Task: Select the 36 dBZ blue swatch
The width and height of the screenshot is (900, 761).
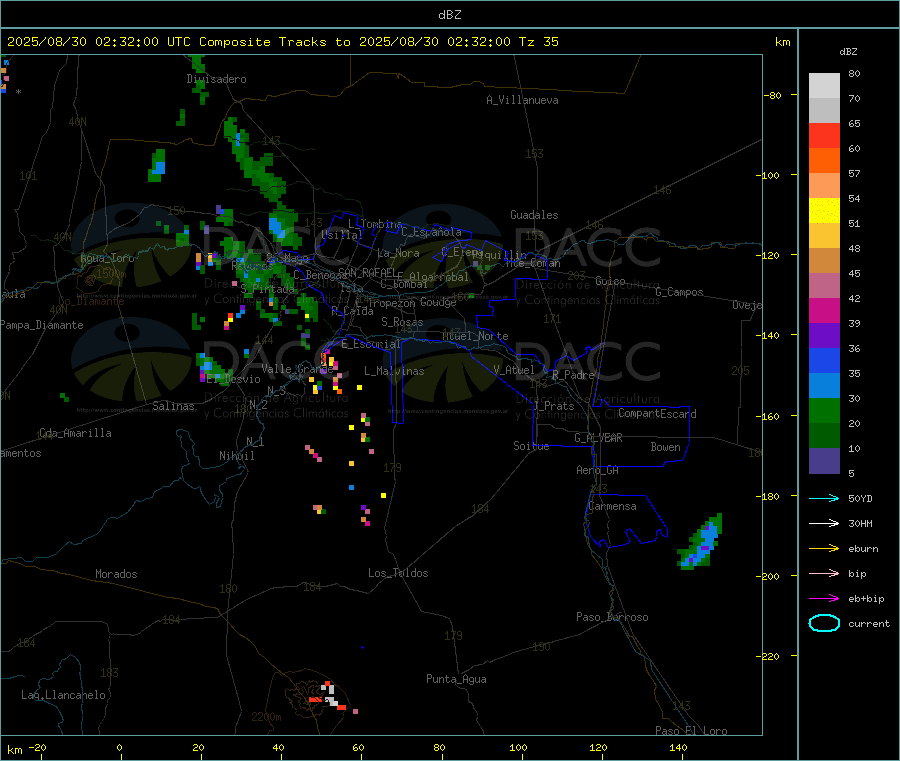Action: pos(824,360)
